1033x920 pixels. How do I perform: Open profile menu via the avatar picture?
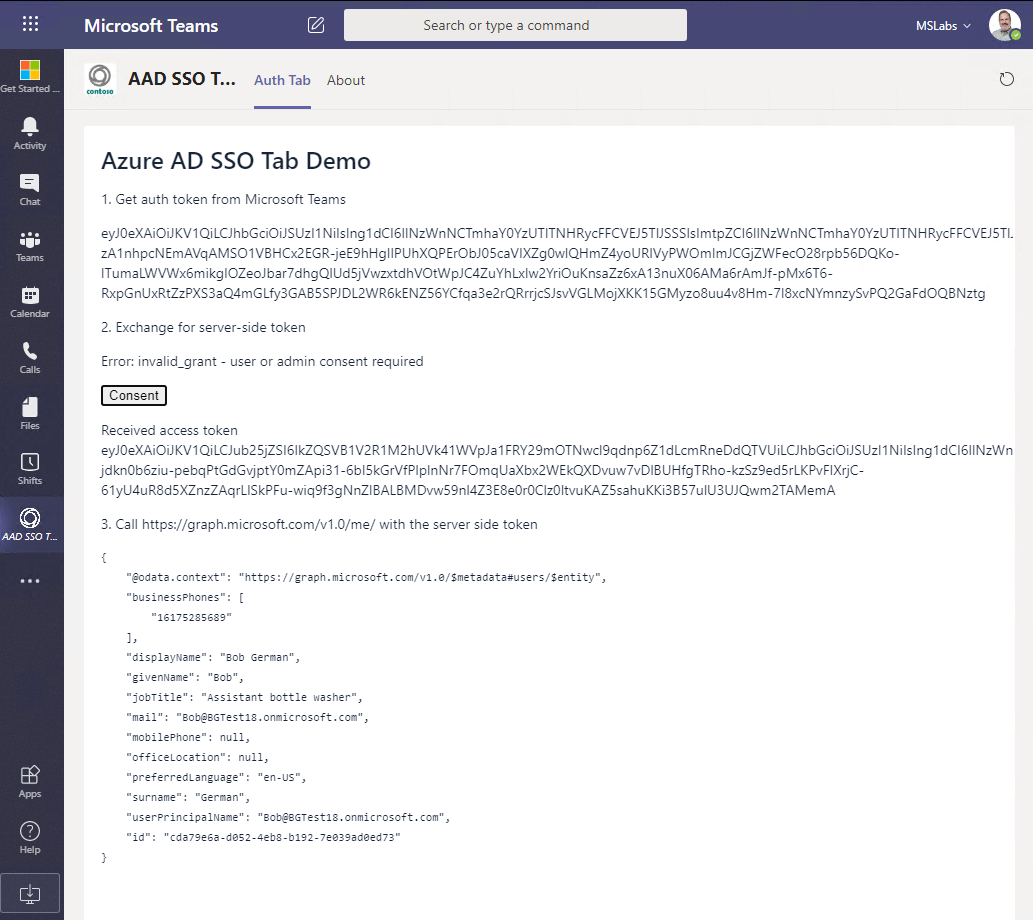[1005, 25]
